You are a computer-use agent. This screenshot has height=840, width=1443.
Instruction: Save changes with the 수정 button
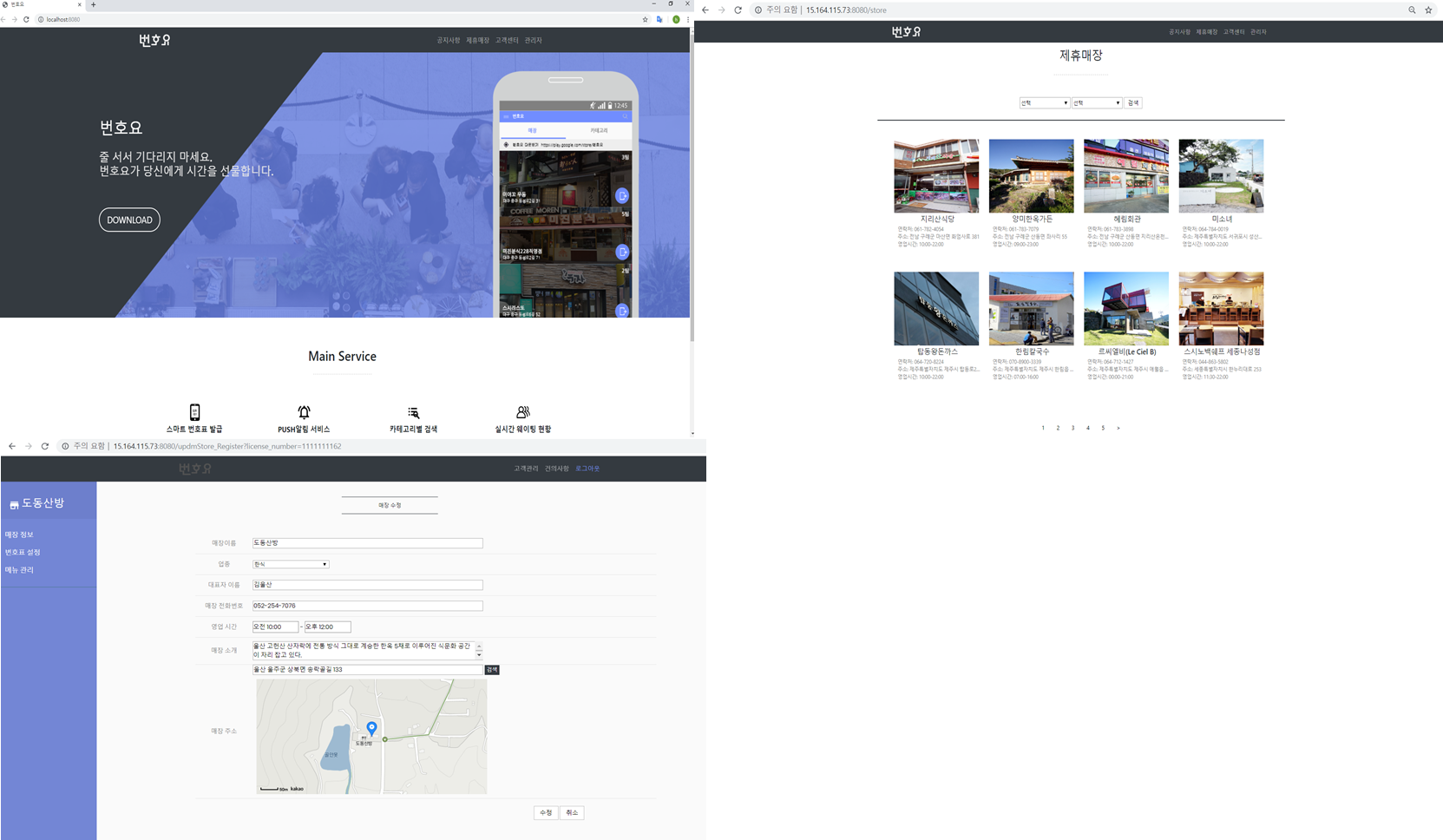pos(546,813)
